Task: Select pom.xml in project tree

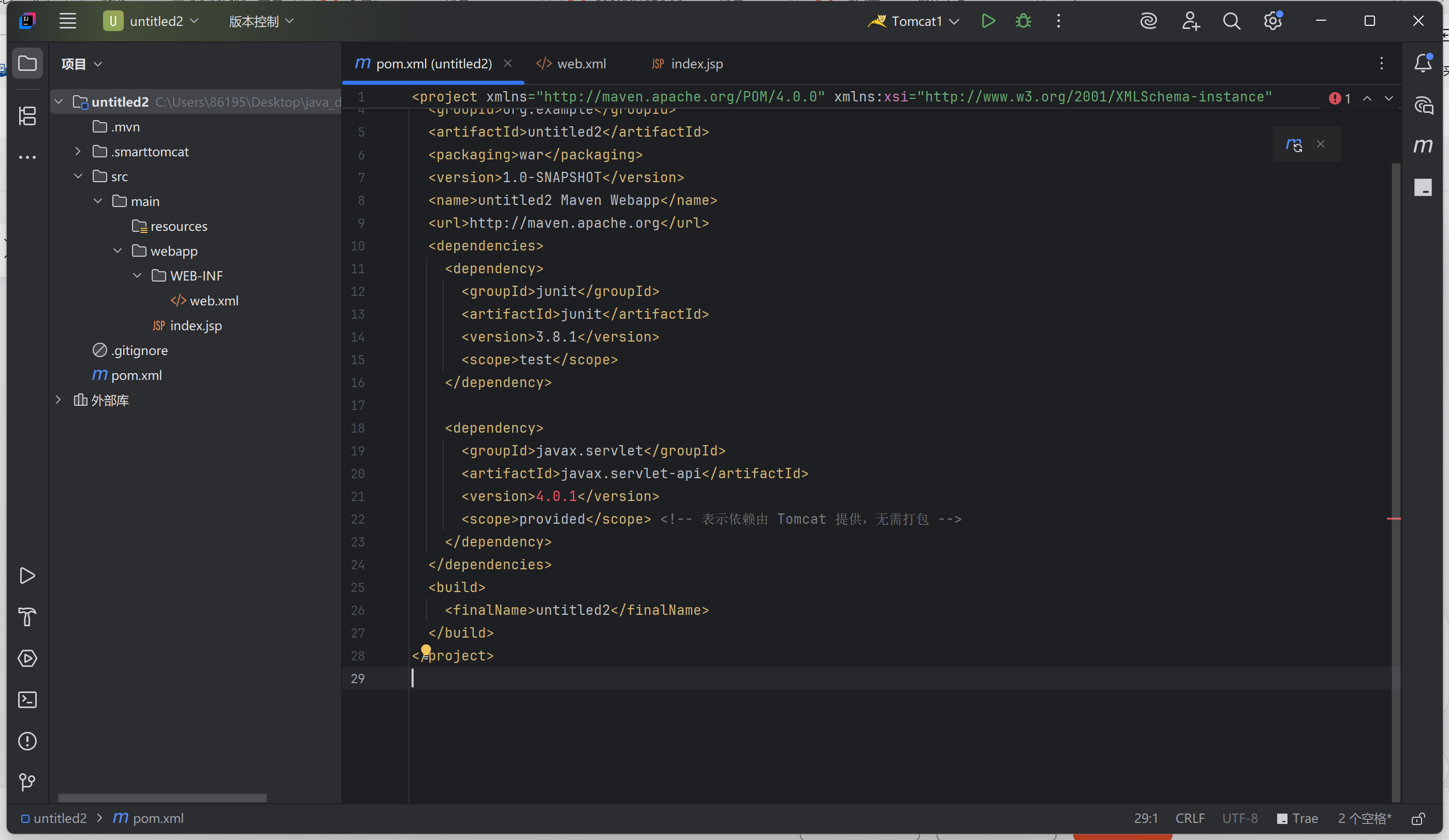Action: point(127,375)
